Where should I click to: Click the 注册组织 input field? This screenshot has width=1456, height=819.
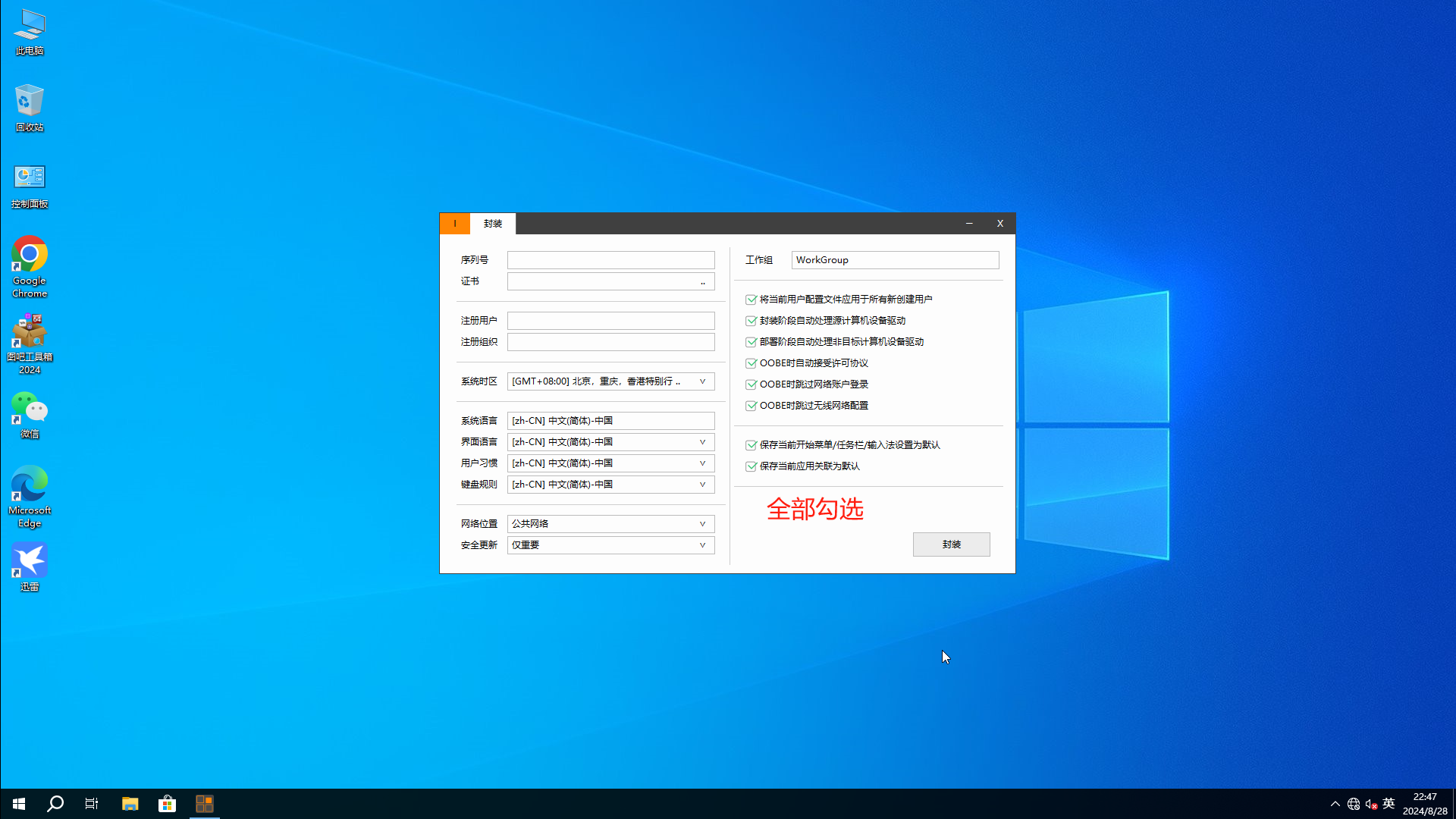click(x=610, y=342)
